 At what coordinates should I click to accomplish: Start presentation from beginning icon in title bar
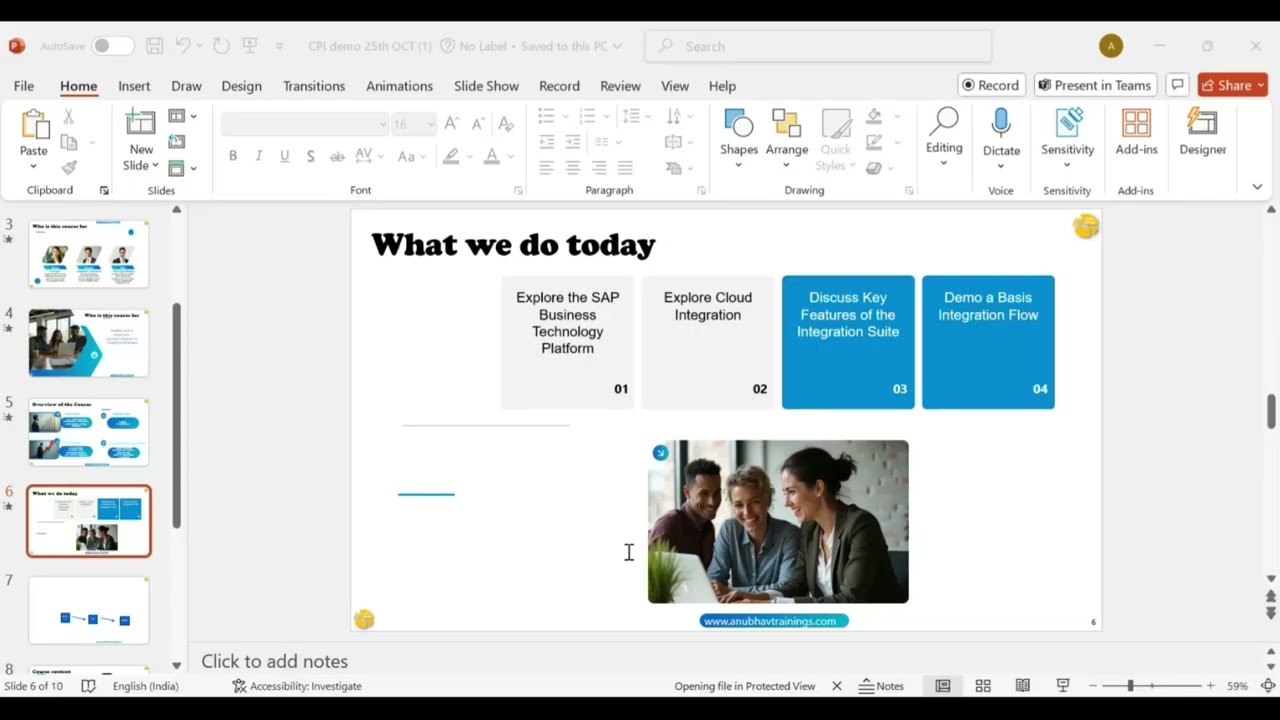250,46
